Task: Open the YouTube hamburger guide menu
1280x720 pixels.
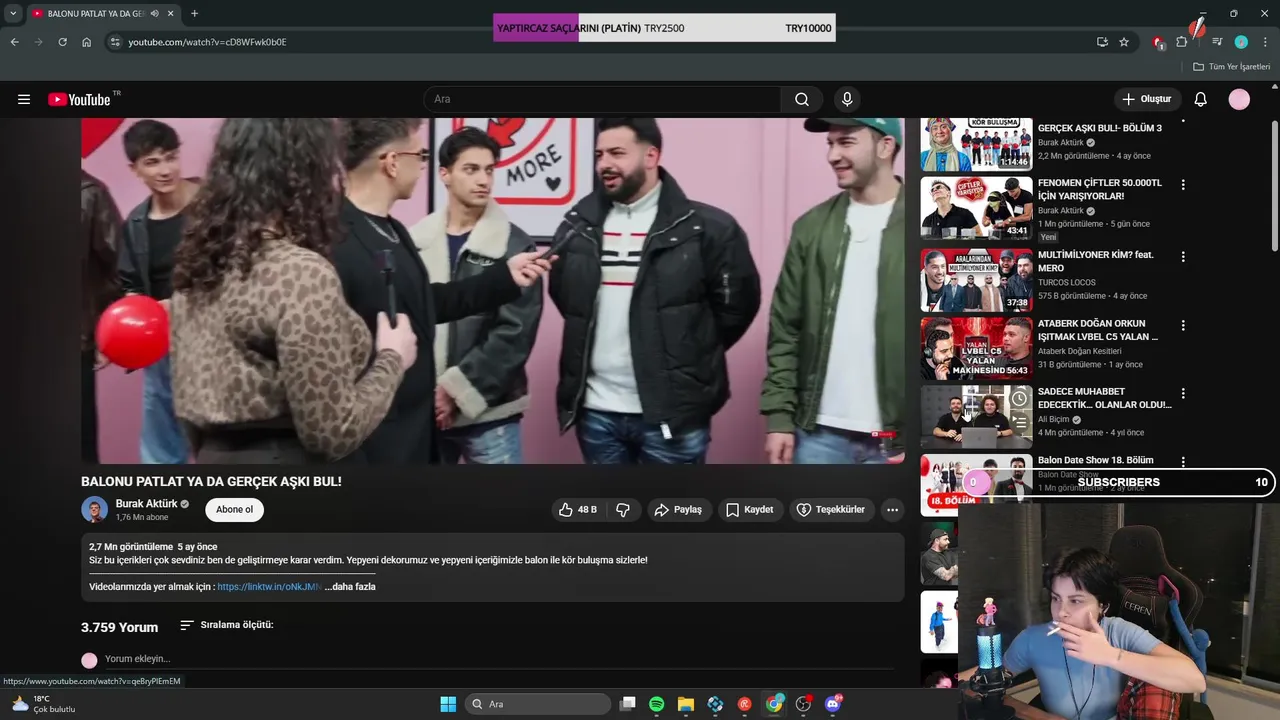Action: pos(24,99)
